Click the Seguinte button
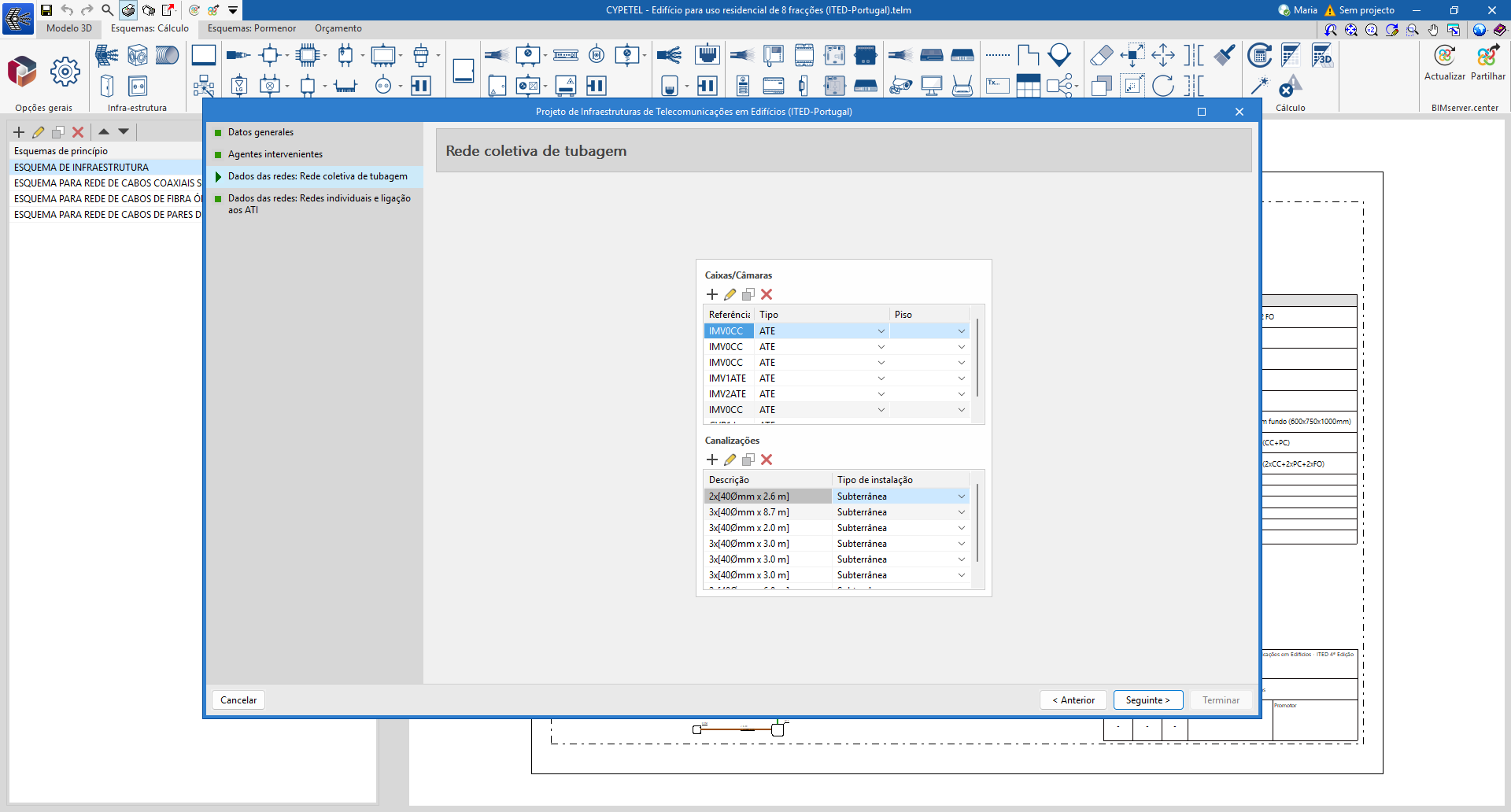Viewport: 1511px width, 812px height. 1147,700
